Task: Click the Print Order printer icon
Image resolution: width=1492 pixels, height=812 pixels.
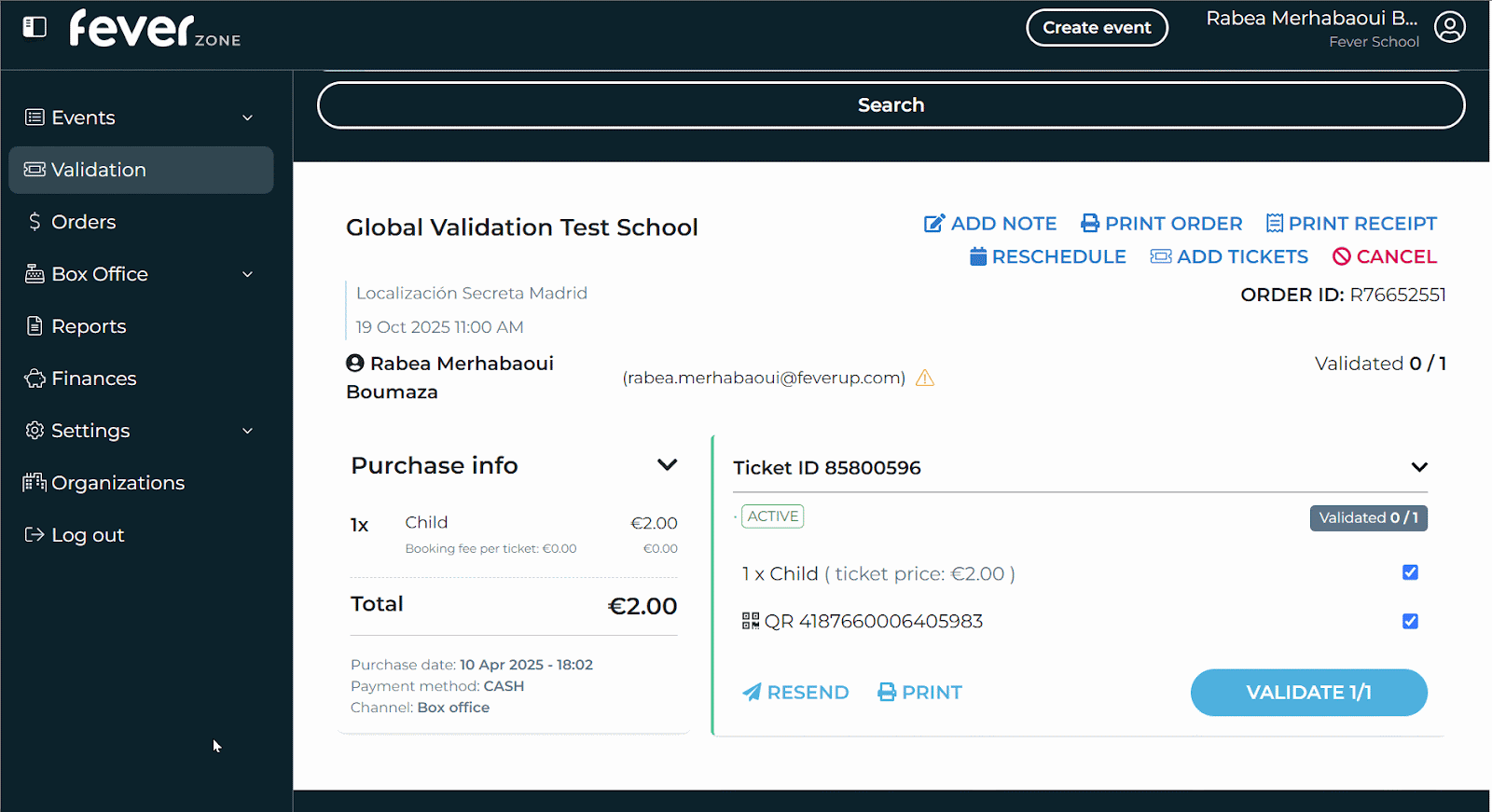Action: (1089, 224)
